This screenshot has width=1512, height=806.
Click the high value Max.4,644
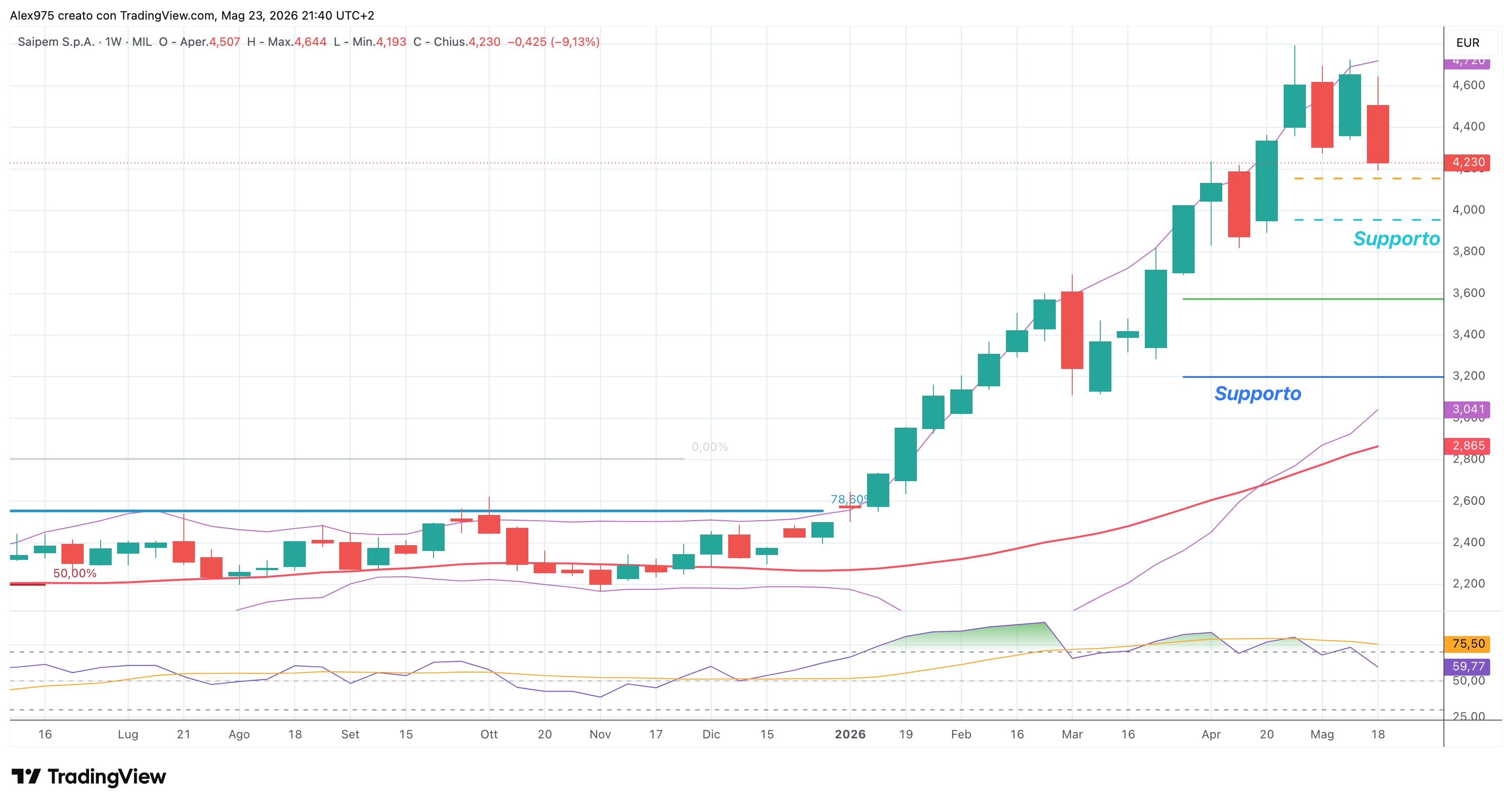pyautogui.click(x=297, y=42)
